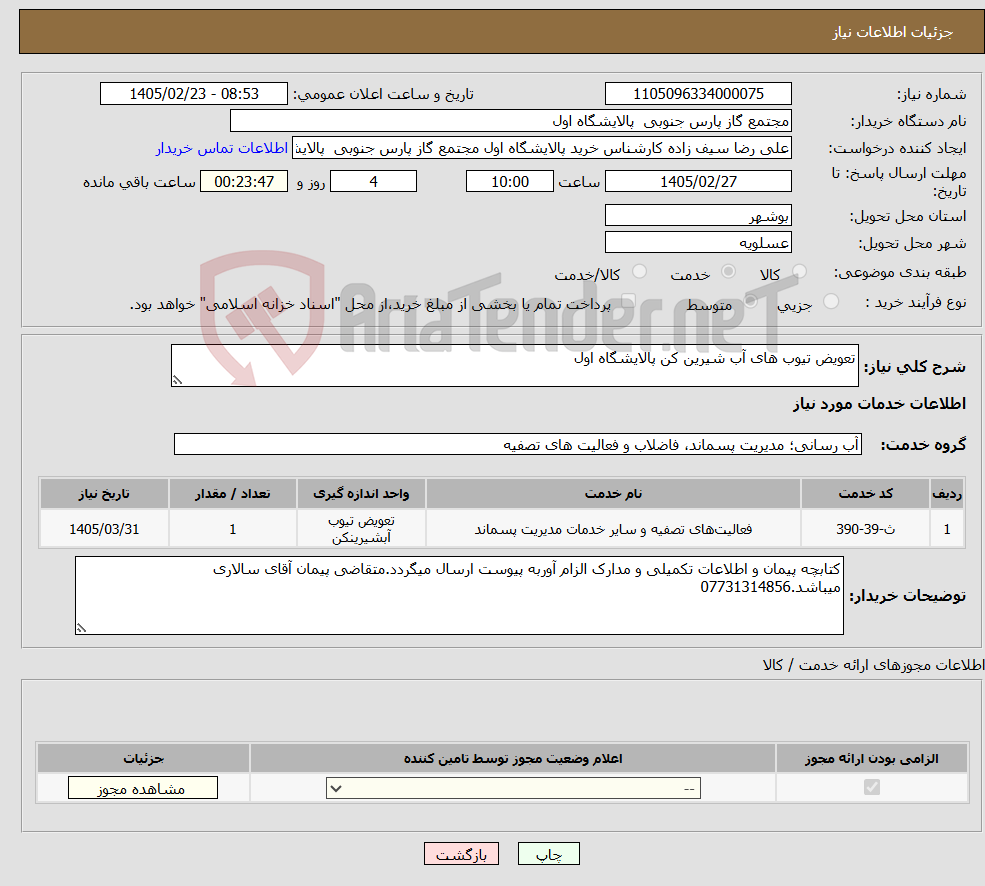
Task: Click the چاپ print button
Action: coord(548,854)
